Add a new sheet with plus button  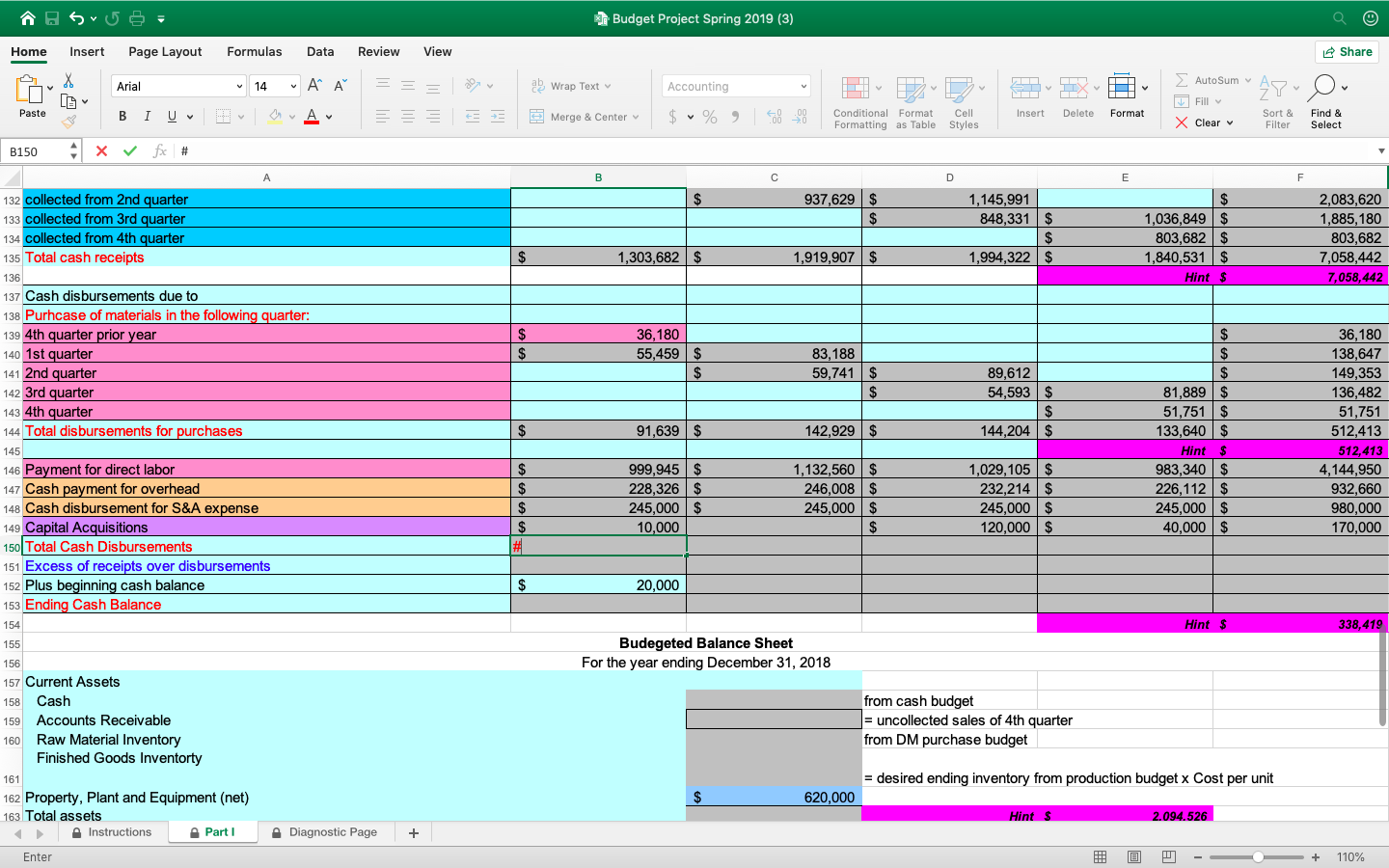[414, 833]
